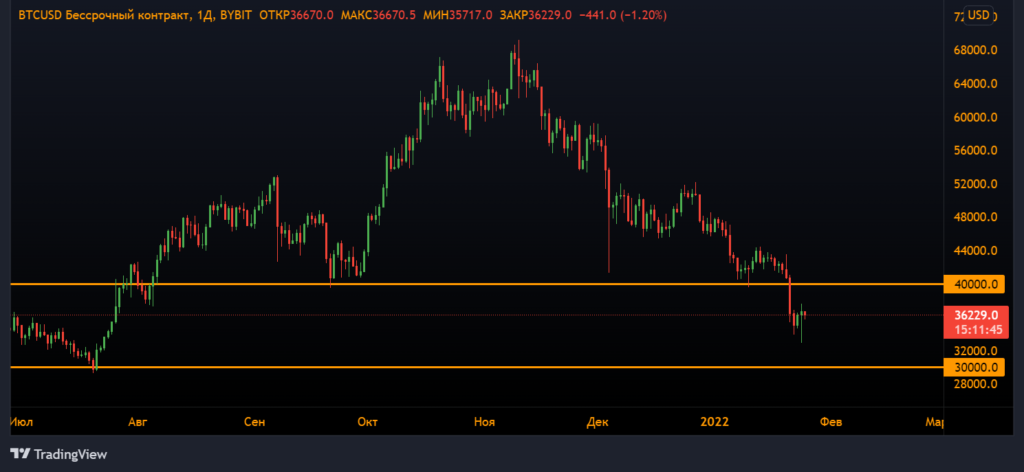Click the 52000.0 price axis label
The width and height of the screenshot is (1024, 472).
click(975, 184)
